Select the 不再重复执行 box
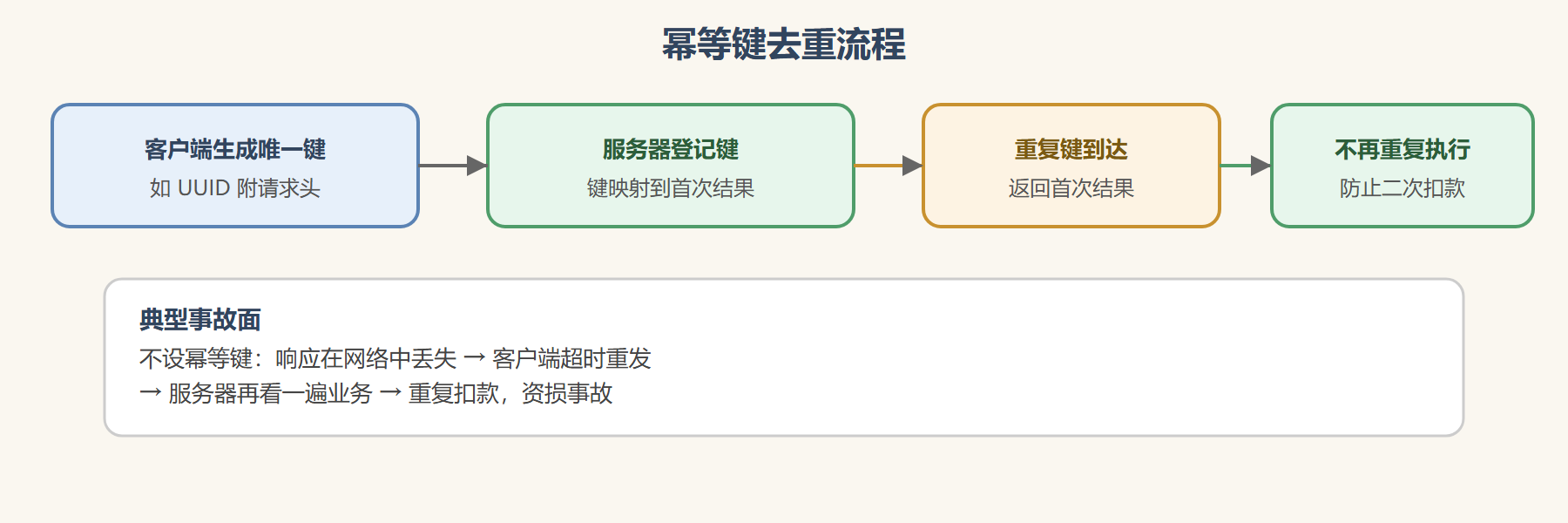This screenshot has height=523, width=1568. click(1402, 166)
